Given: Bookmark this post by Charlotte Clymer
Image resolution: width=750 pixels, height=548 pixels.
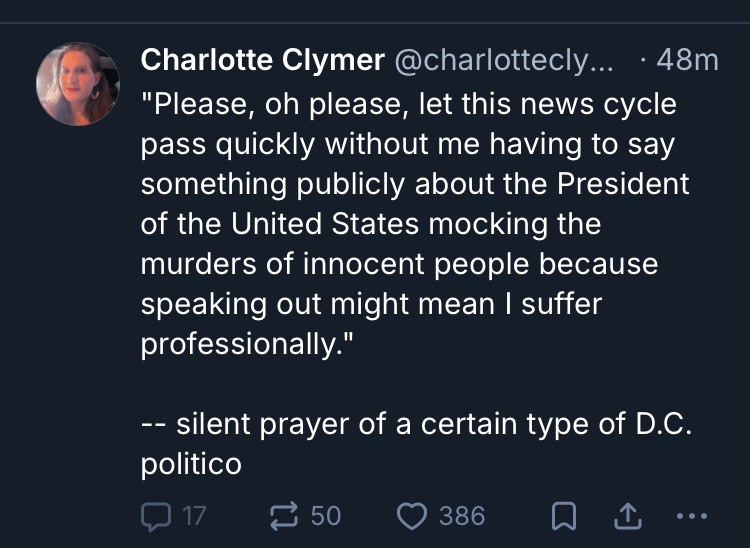Looking at the screenshot, I should coord(564,516).
